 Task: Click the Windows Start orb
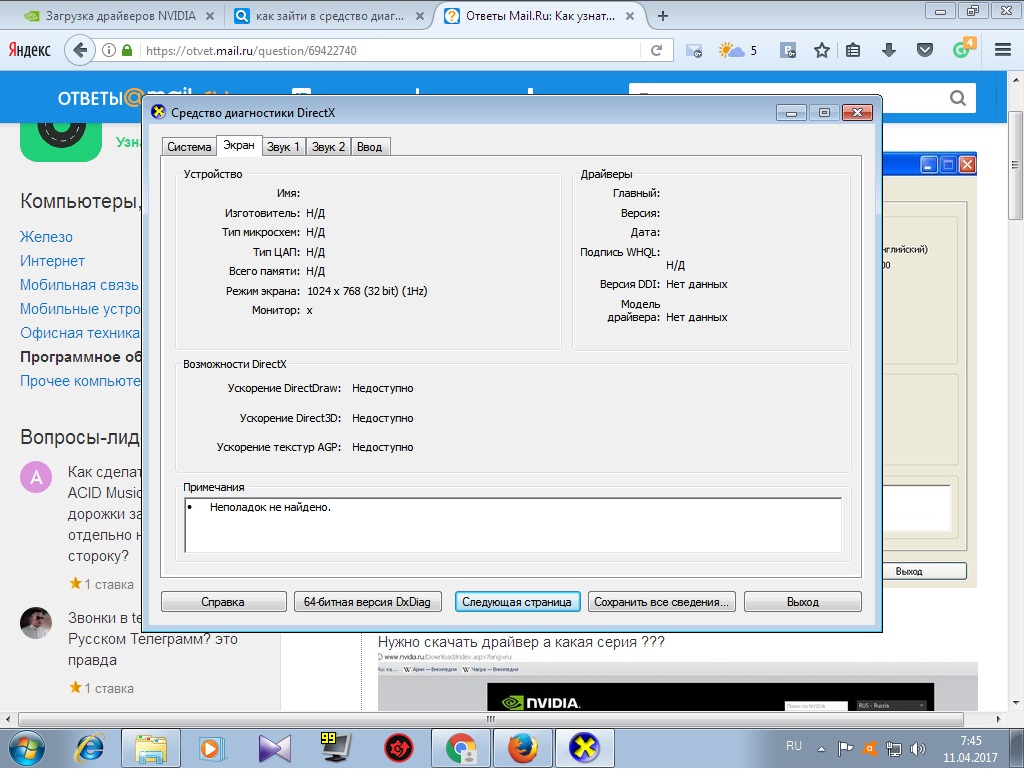click(x=28, y=747)
